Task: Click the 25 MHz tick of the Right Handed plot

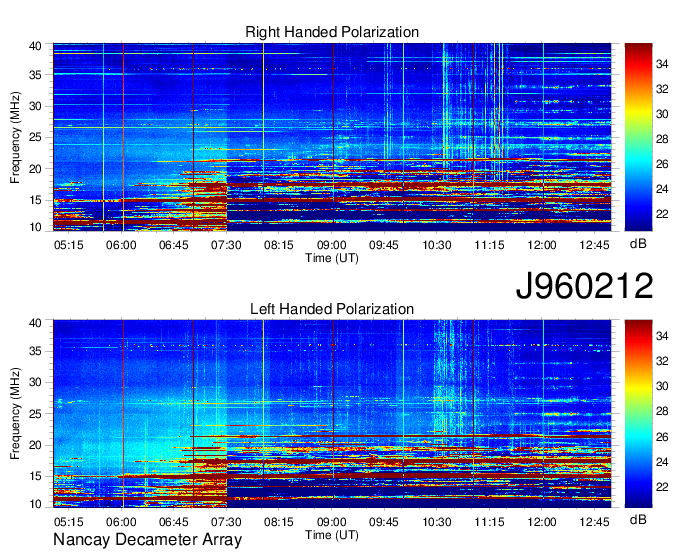Action: [35, 137]
